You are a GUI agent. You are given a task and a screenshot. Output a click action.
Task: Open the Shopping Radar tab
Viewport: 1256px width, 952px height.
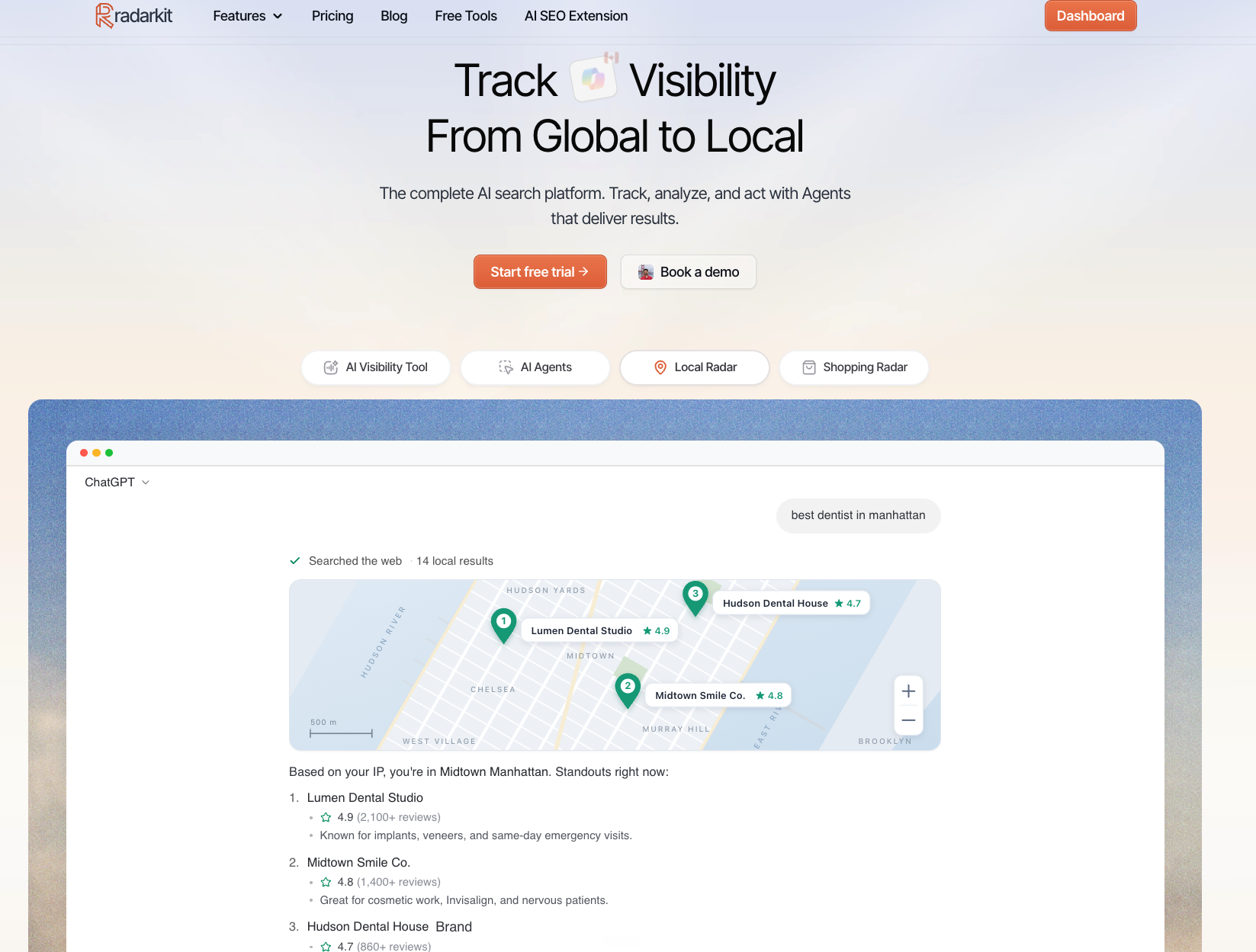point(854,367)
